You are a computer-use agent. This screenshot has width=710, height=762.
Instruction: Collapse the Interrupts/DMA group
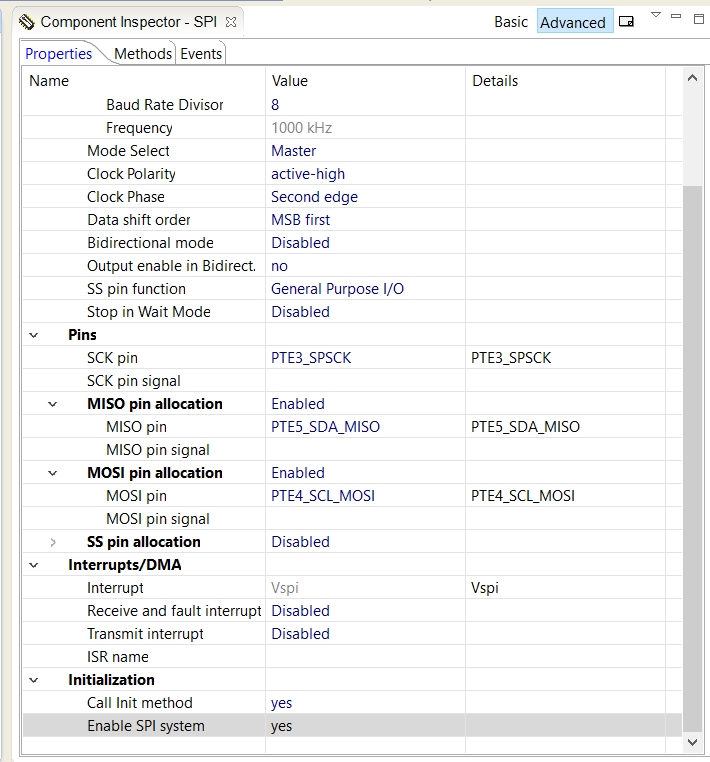34,565
